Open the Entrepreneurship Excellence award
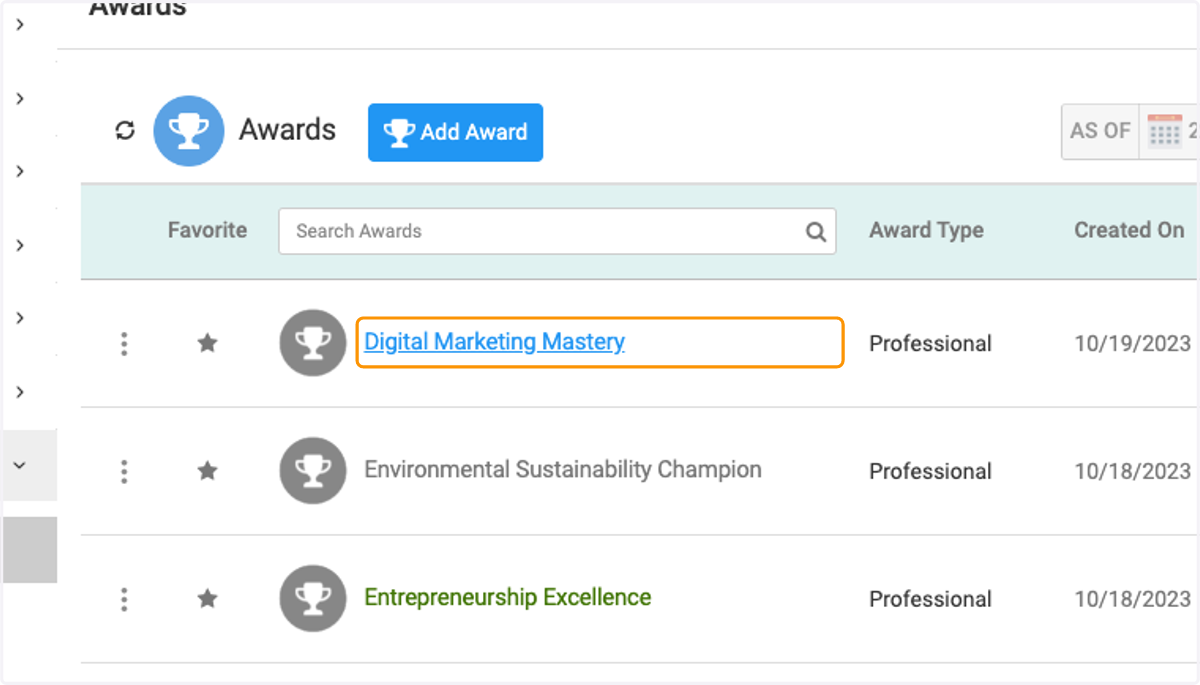1200x685 pixels. tap(508, 597)
